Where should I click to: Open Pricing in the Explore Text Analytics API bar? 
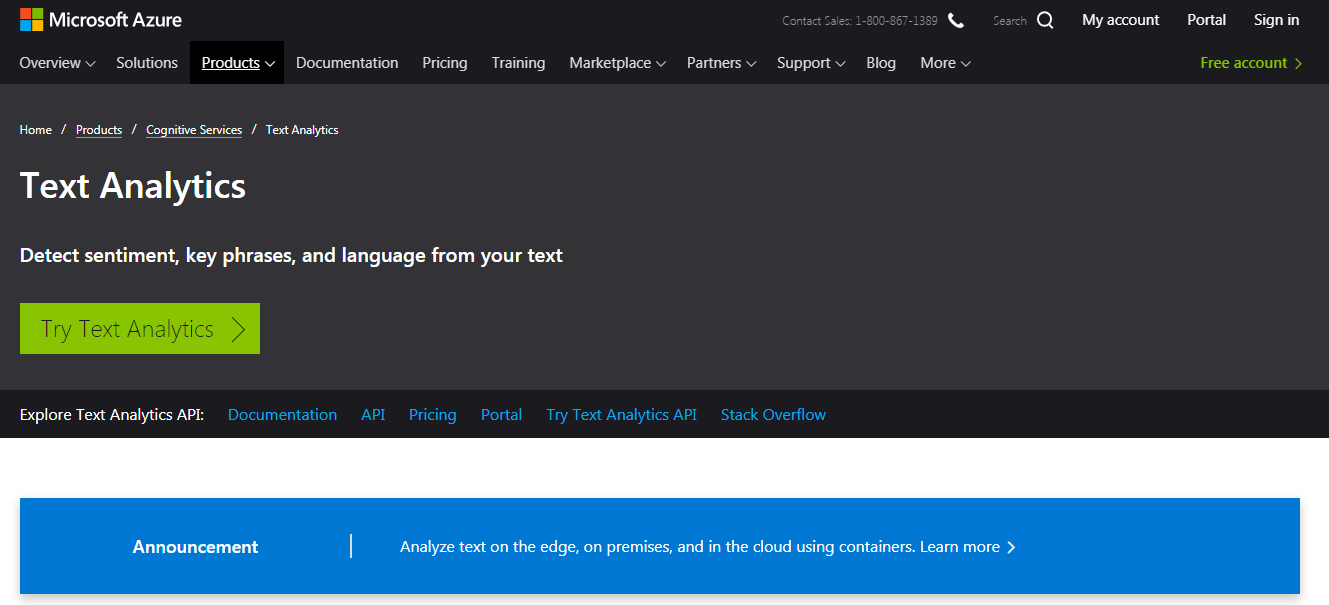(432, 415)
